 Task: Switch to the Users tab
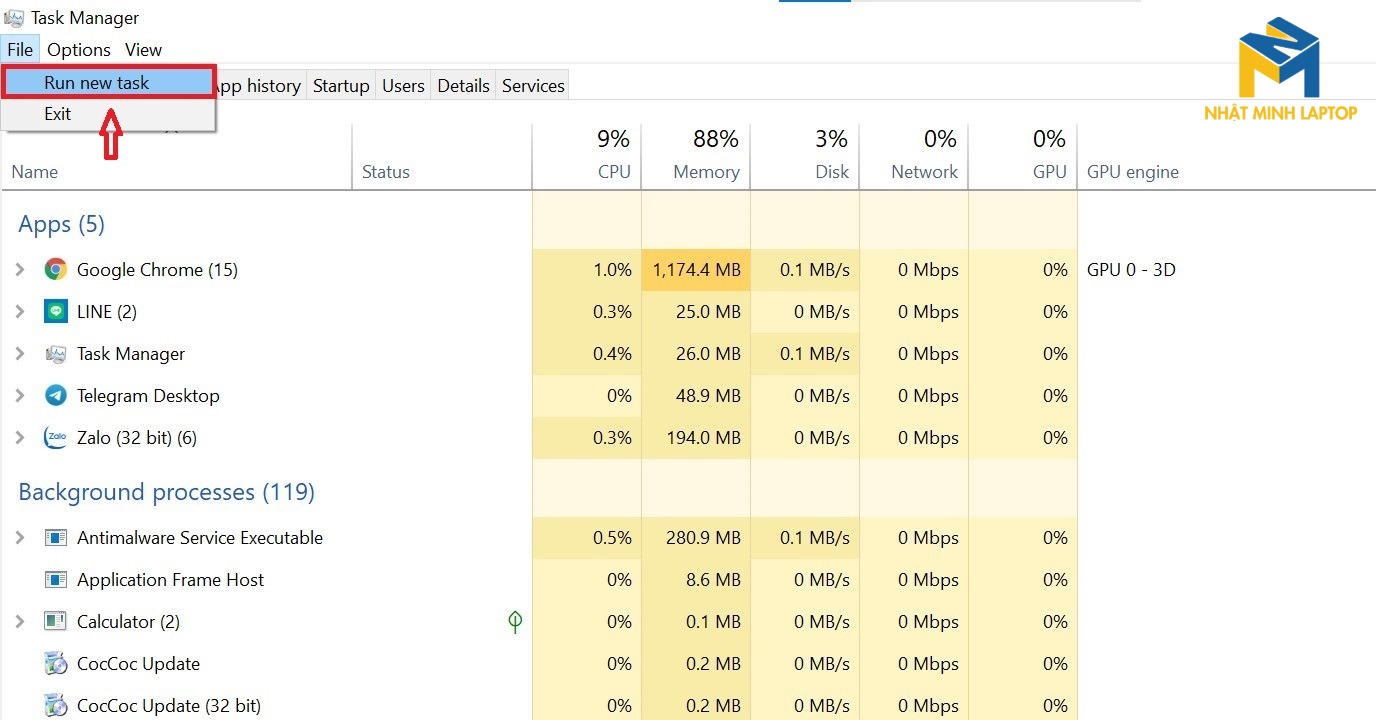coord(403,86)
